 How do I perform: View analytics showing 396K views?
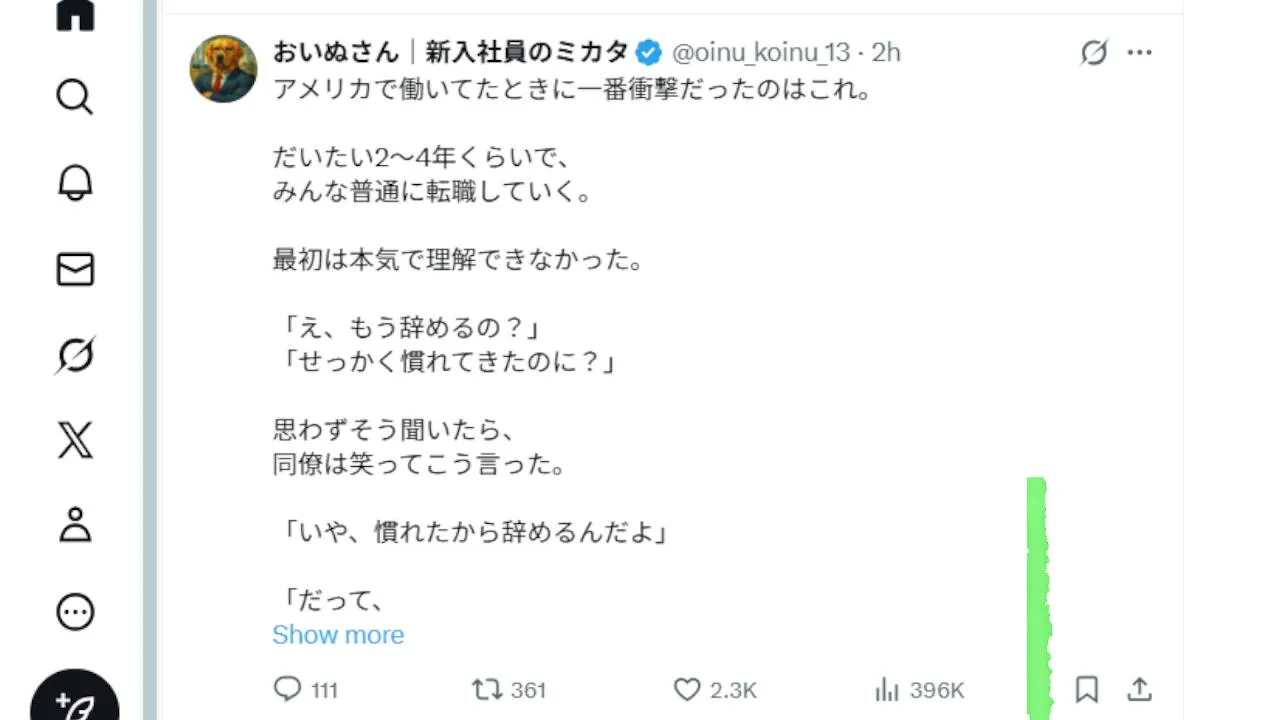tap(887, 689)
